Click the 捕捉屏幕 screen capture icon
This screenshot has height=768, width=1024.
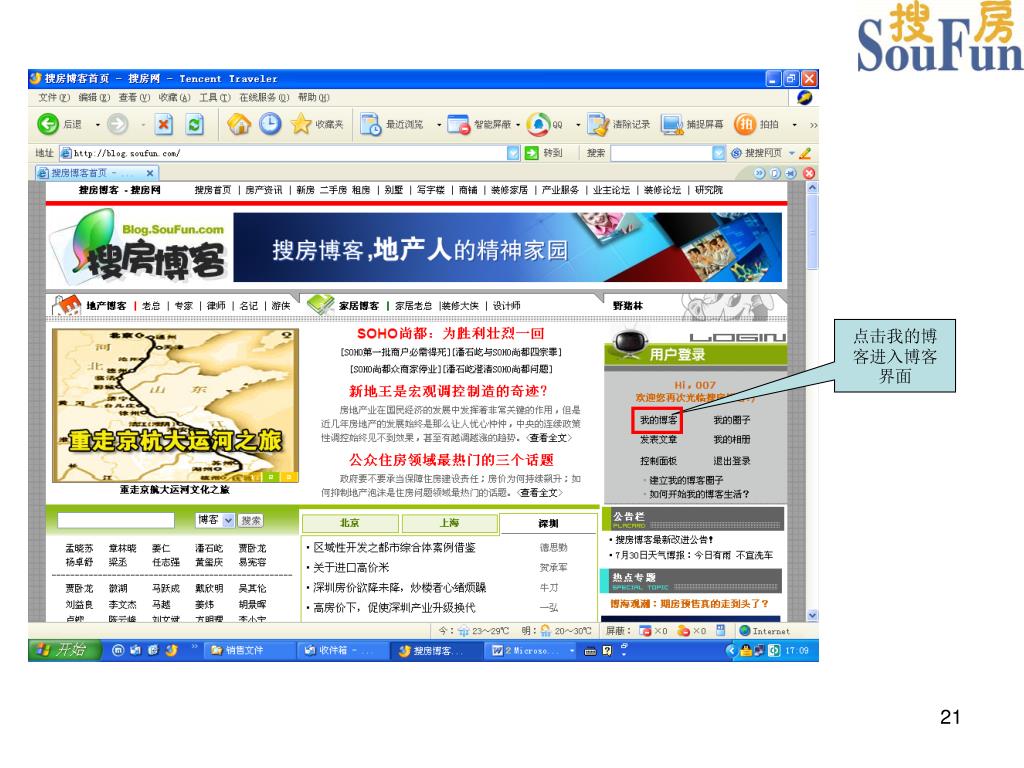pyautogui.click(x=671, y=124)
